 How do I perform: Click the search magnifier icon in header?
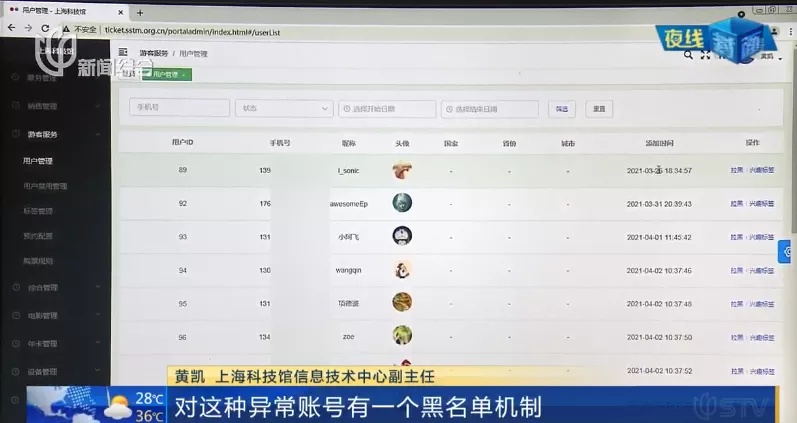pyautogui.click(x=688, y=55)
